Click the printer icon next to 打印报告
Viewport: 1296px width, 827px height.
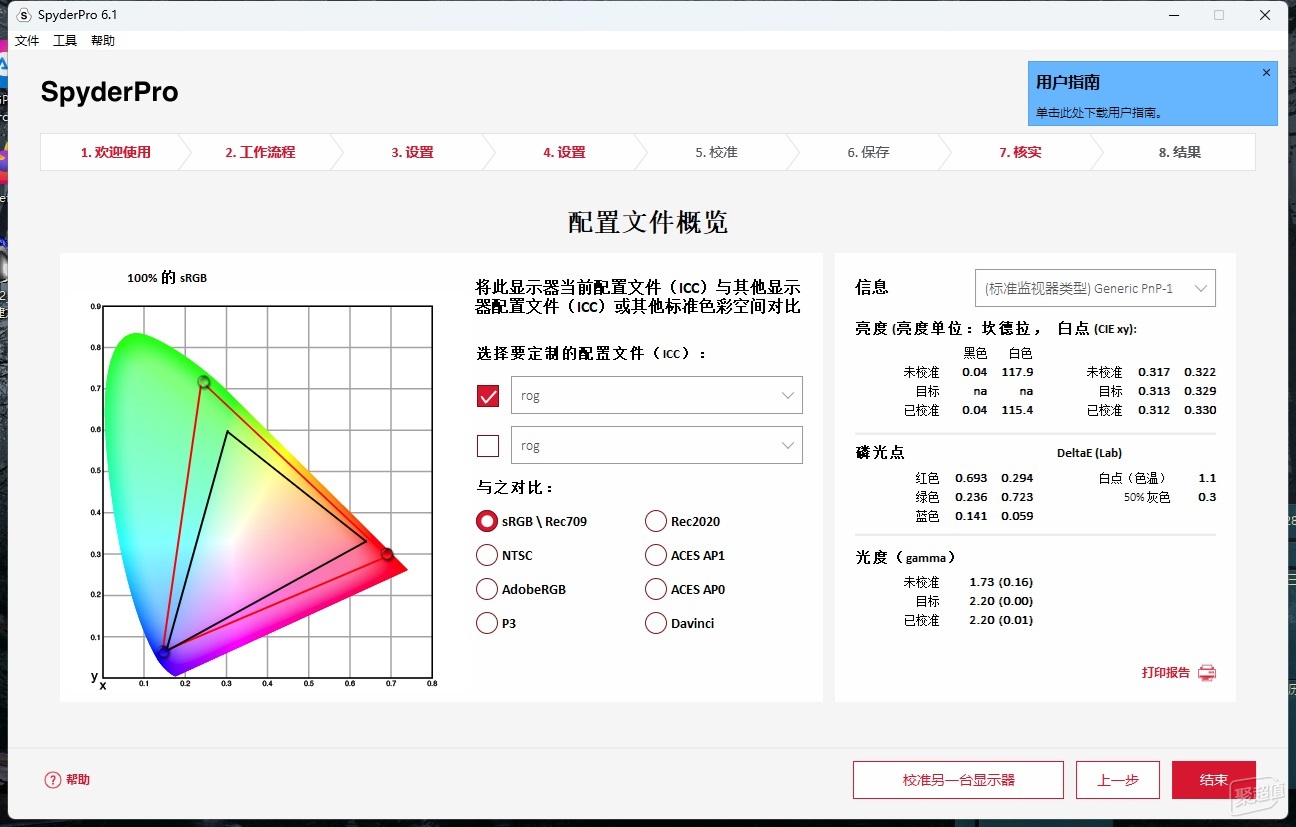(1207, 672)
